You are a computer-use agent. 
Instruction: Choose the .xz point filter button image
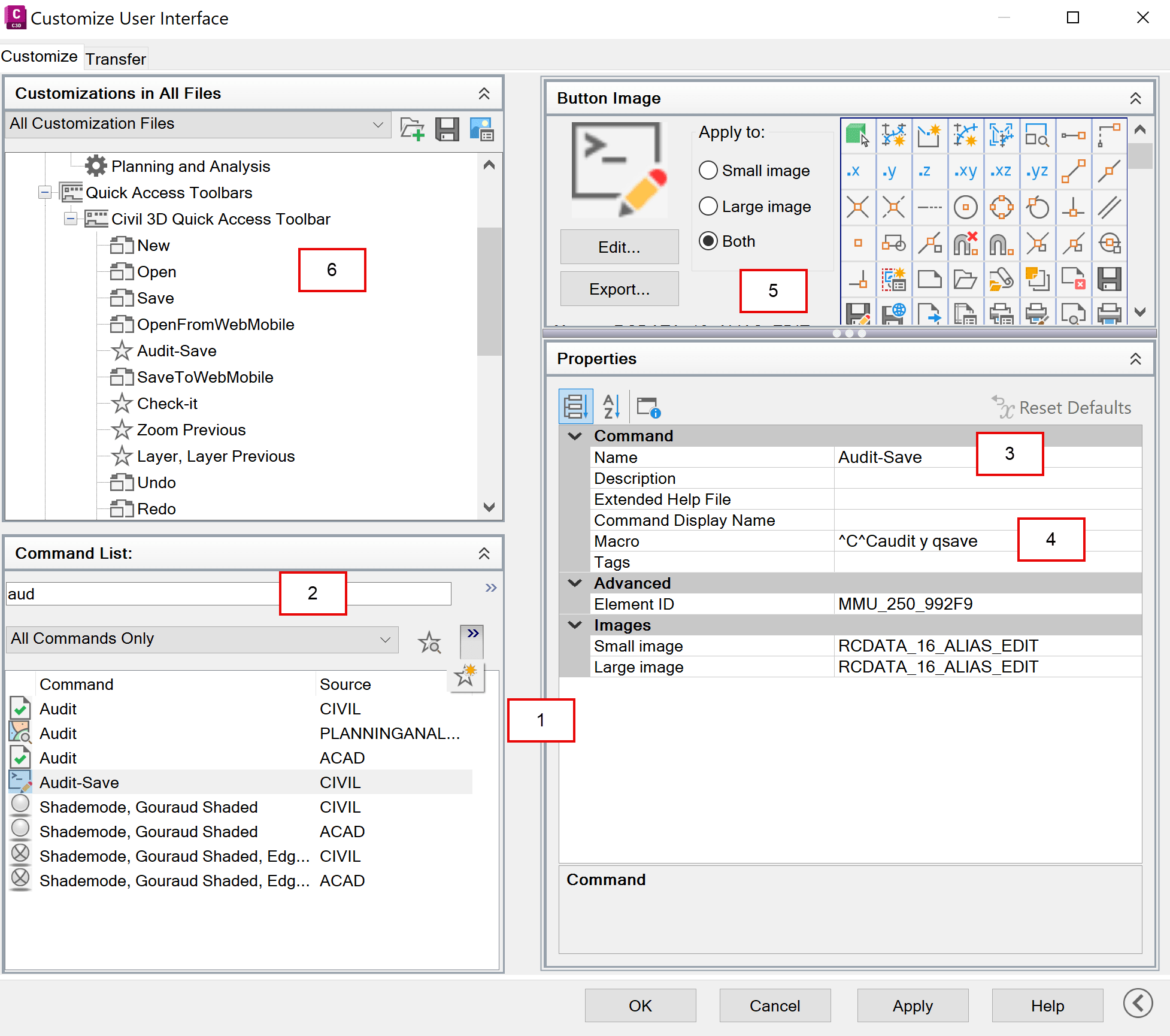tap(1001, 171)
